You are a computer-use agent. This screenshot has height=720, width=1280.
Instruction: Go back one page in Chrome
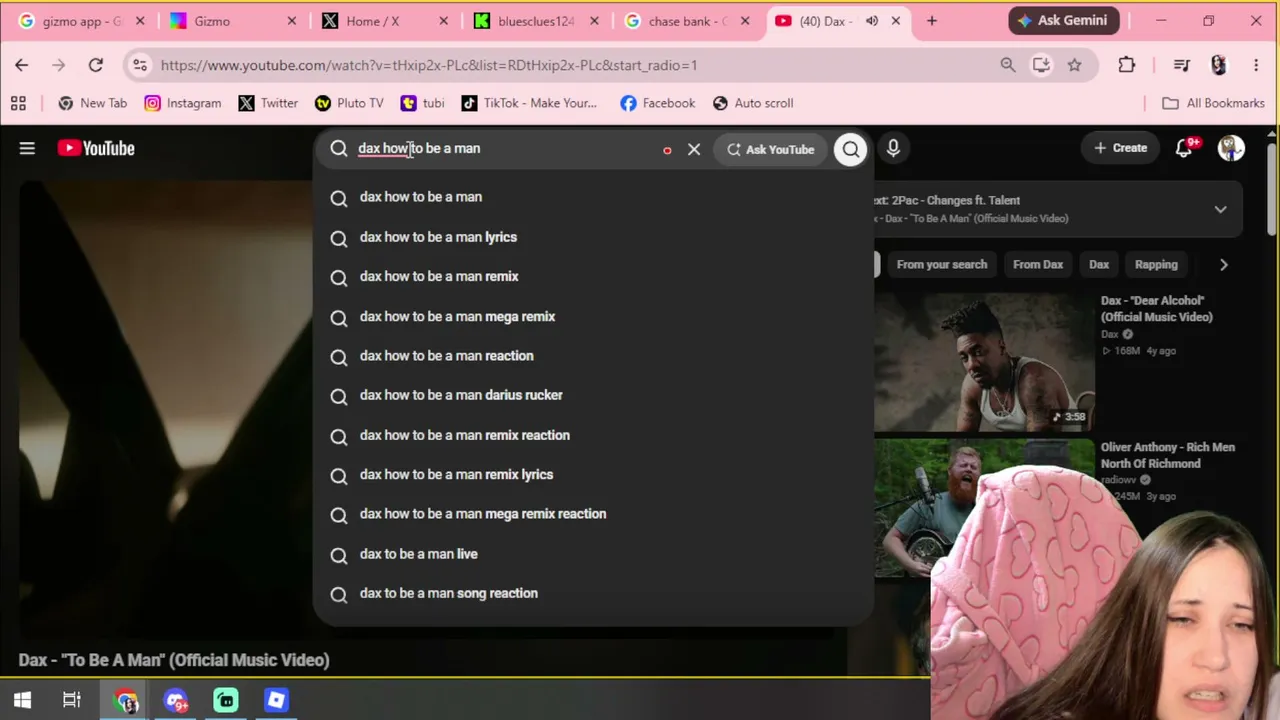point(22,65)
